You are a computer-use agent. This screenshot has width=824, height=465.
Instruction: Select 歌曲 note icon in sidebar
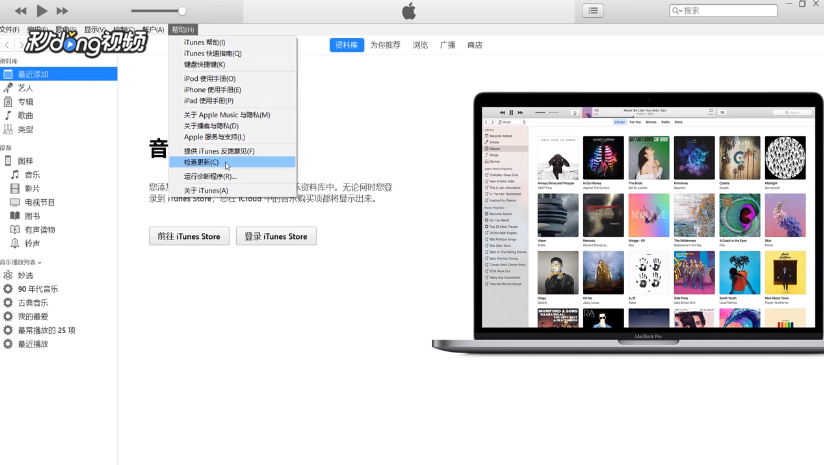8,115
